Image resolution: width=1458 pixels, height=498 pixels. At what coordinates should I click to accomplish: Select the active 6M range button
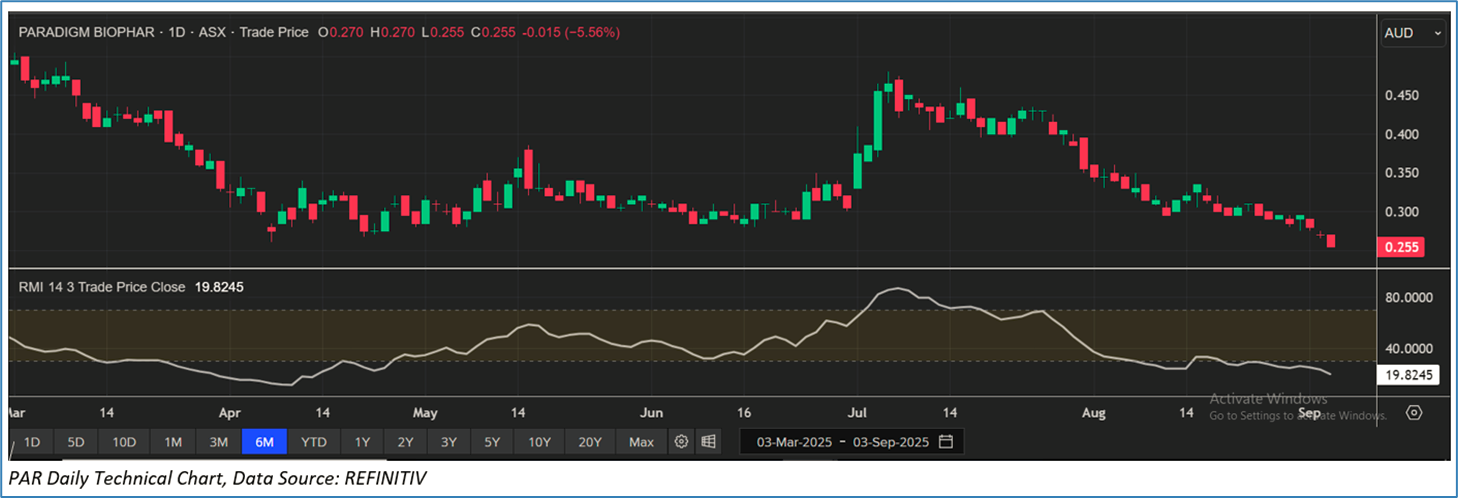(x=264, y=442)
